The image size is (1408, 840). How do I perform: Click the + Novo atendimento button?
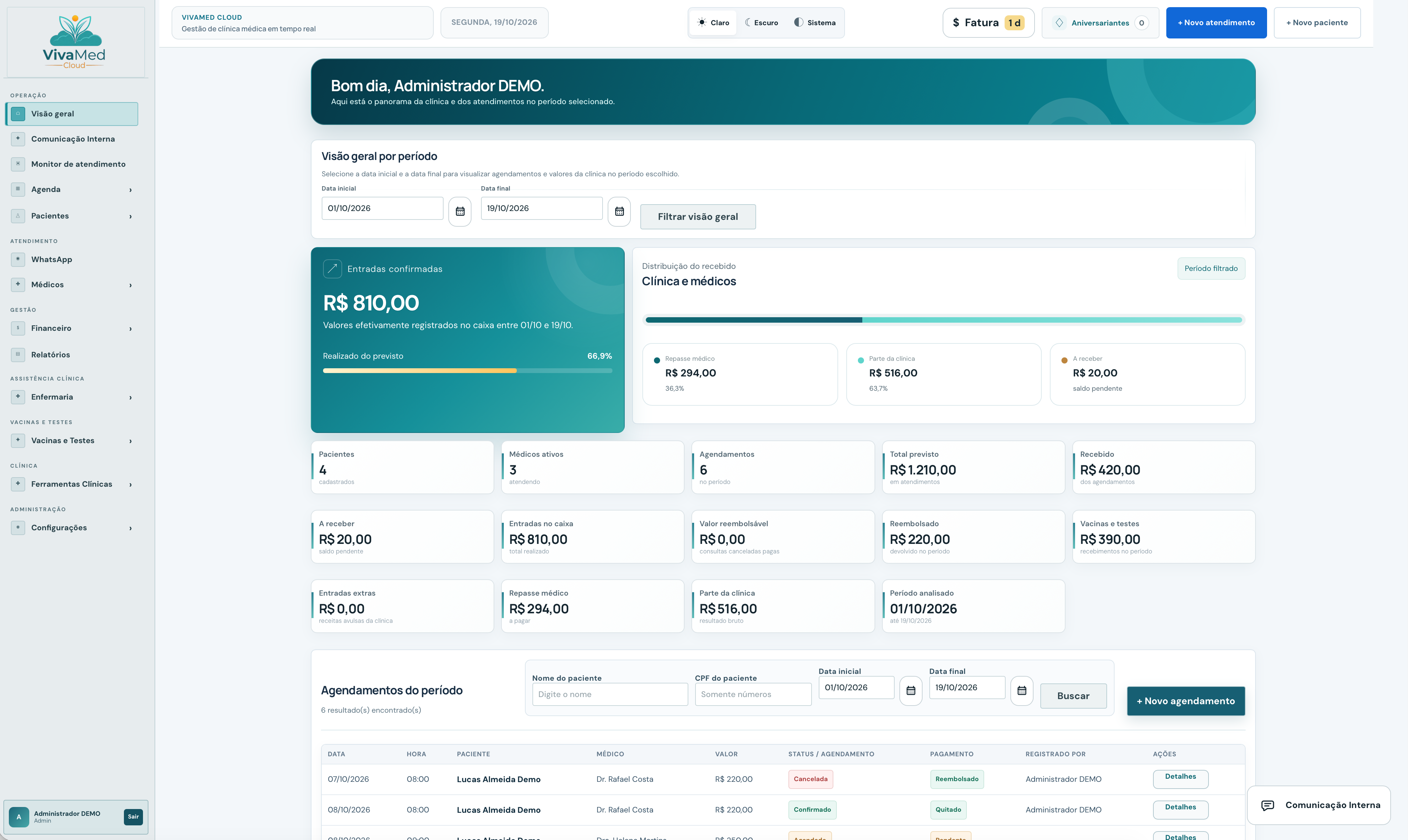point(1216,23)
